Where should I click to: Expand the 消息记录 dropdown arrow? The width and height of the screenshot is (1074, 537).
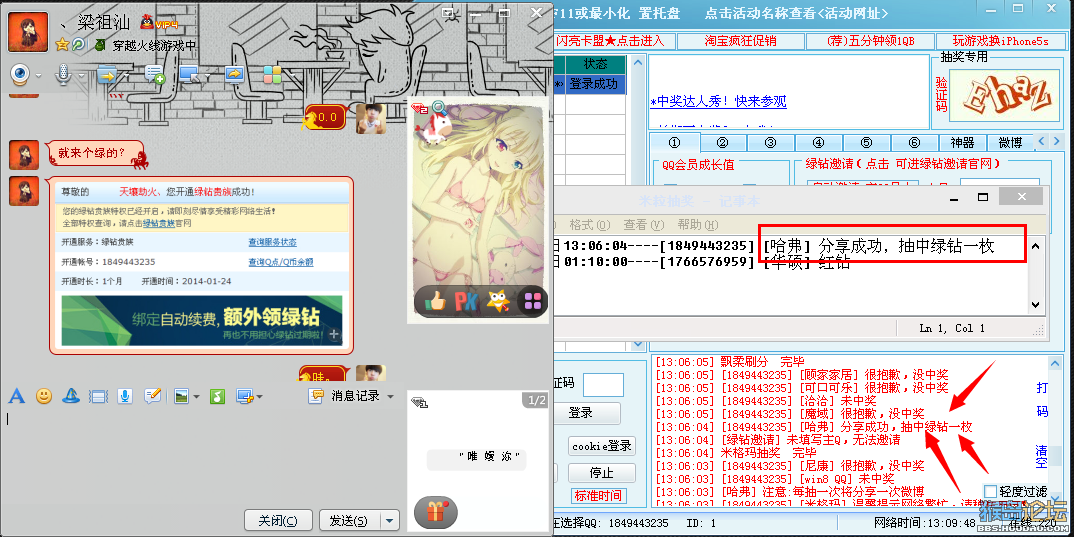[390, 397]
